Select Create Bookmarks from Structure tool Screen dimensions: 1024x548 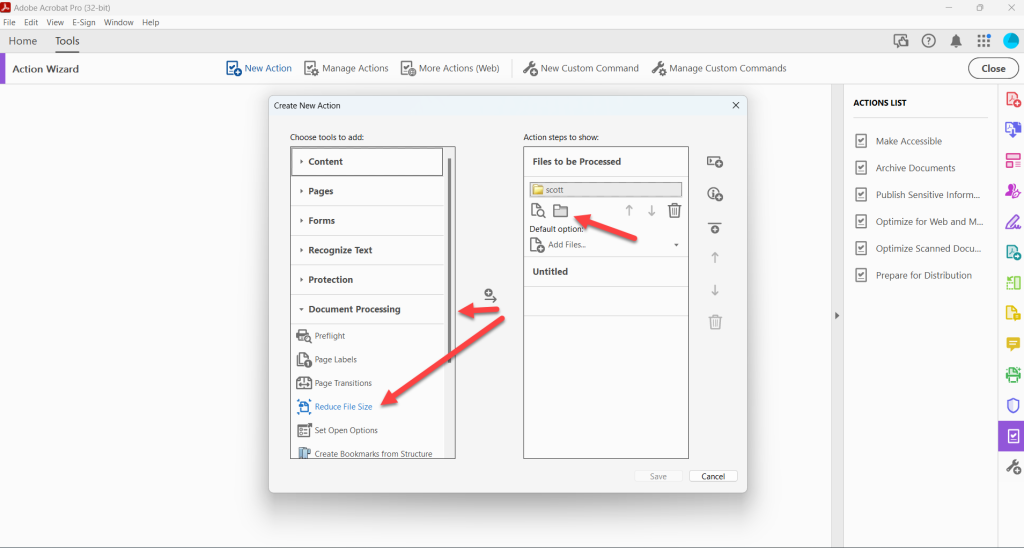(364, 453)
